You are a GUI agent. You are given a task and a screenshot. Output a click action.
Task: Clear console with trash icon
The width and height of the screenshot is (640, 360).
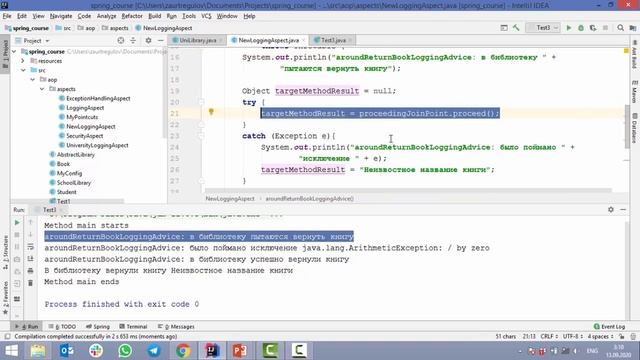(31, 282)
